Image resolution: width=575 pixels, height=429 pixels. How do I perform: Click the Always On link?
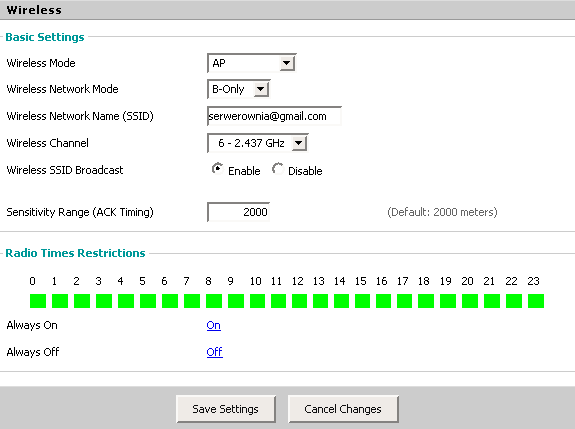(x=213, y=325)
